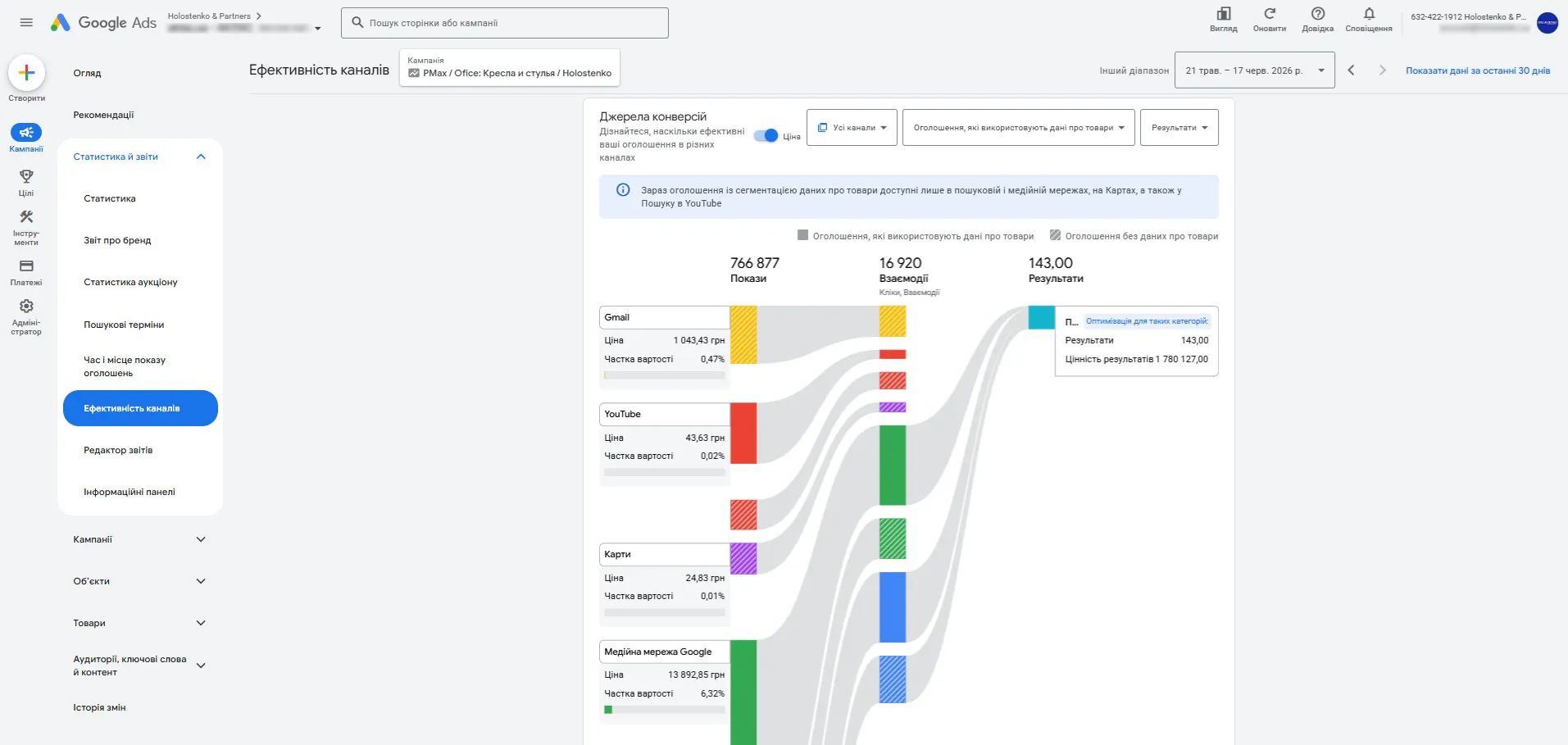Go to previous date range arrow
1568x745 pixels.
1351,70
